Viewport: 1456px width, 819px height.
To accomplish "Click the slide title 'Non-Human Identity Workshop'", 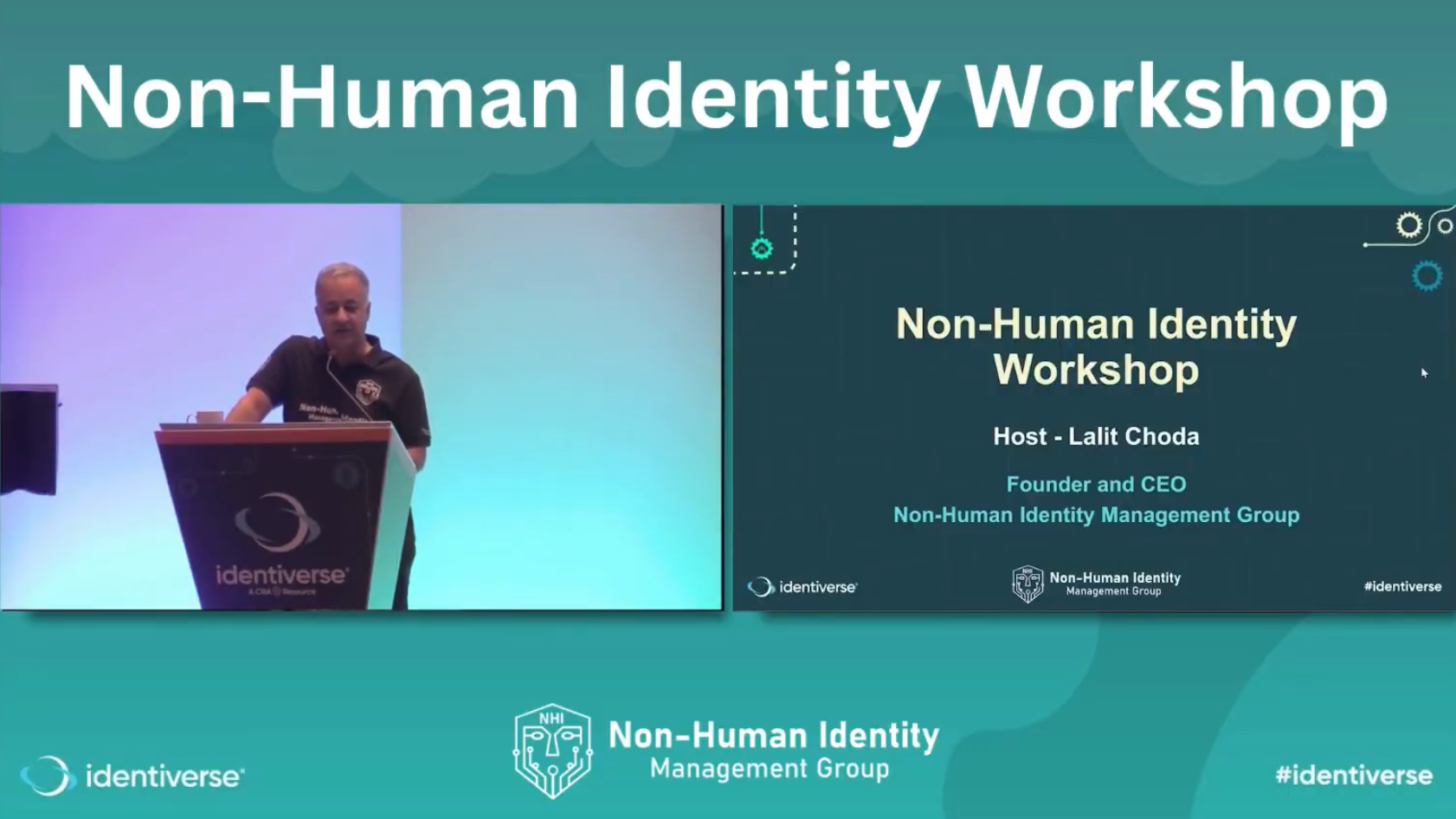I will coord(1096,346).
